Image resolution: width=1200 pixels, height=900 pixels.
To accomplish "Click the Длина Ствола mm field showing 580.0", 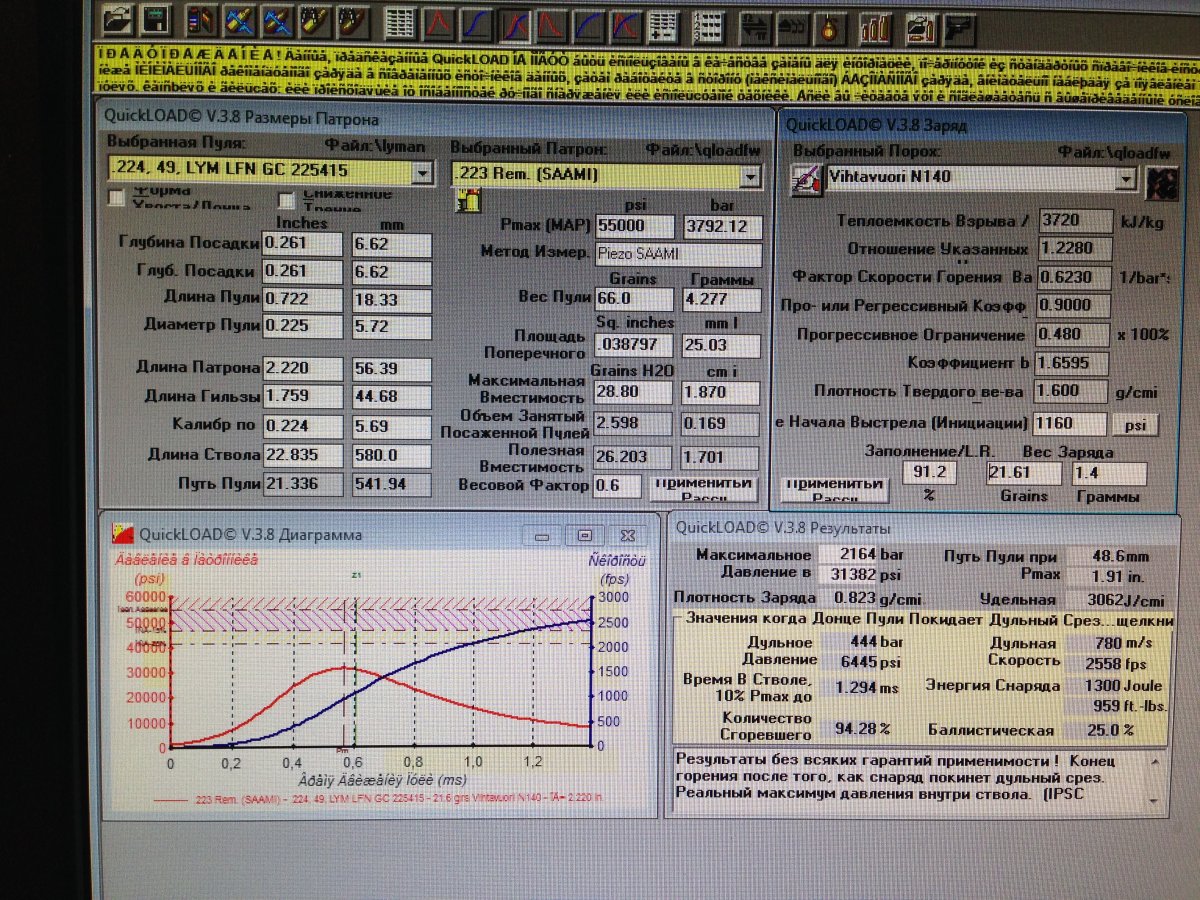I will tap(392, 457).
